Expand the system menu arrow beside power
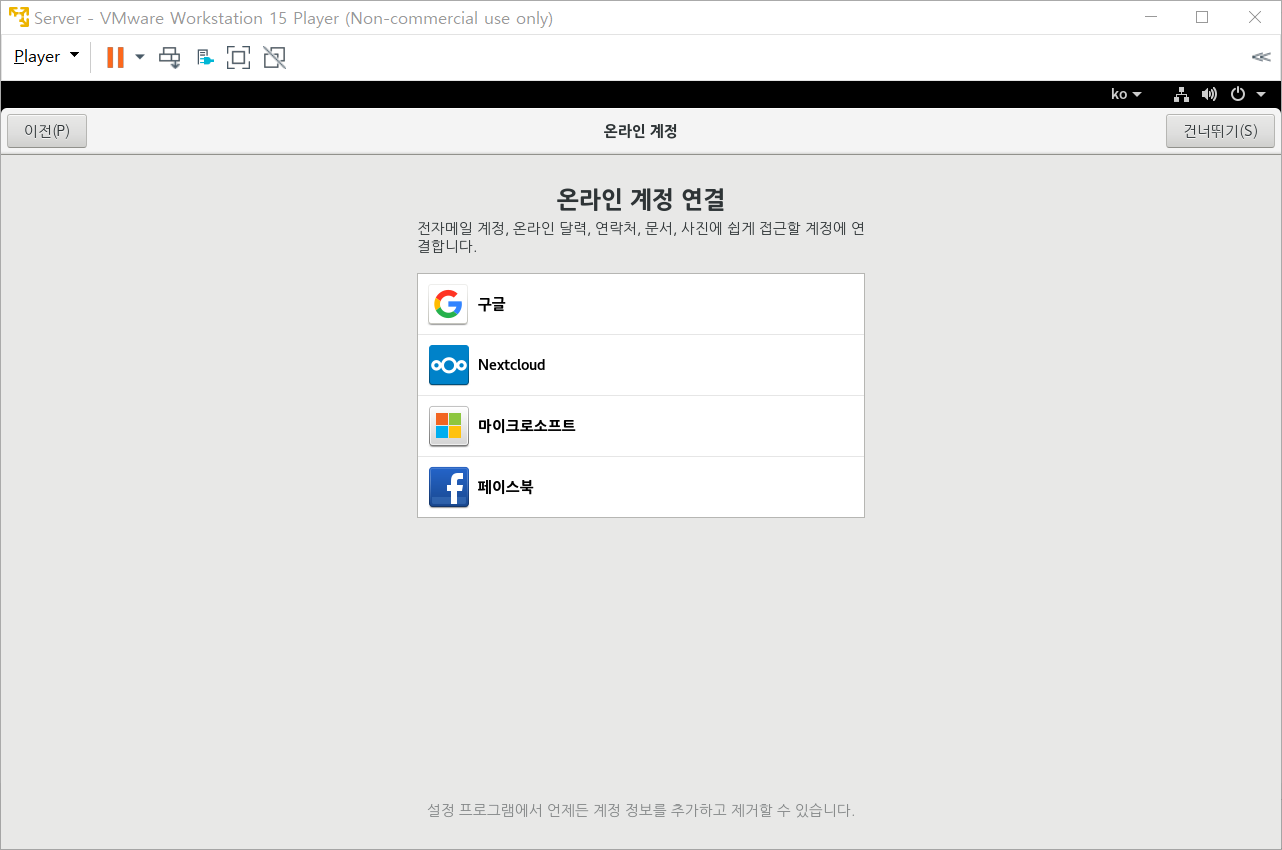The width and height of the screenshot is (1282, 850). tap(1261, 94)
